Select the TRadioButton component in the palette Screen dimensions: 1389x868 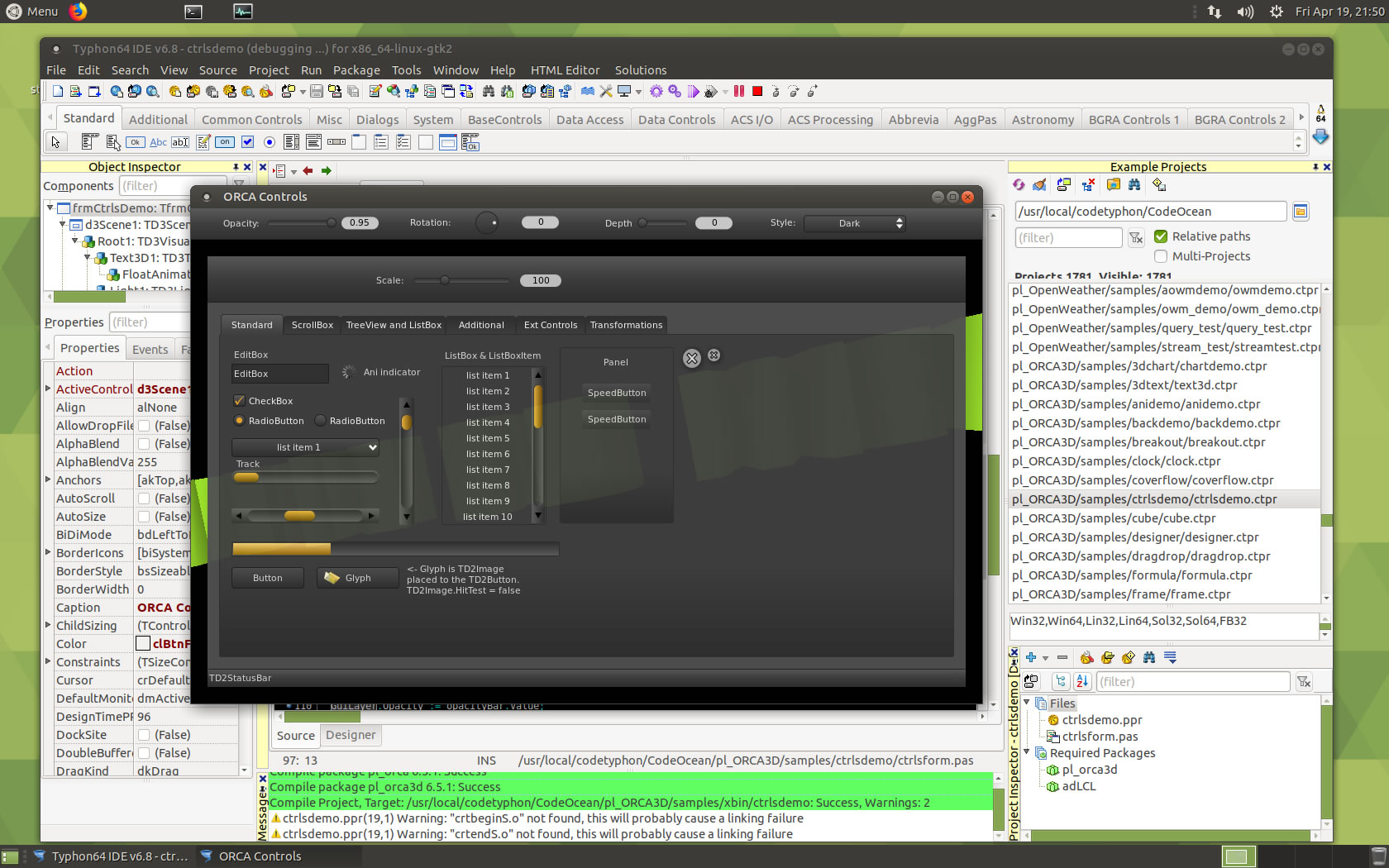270,142
